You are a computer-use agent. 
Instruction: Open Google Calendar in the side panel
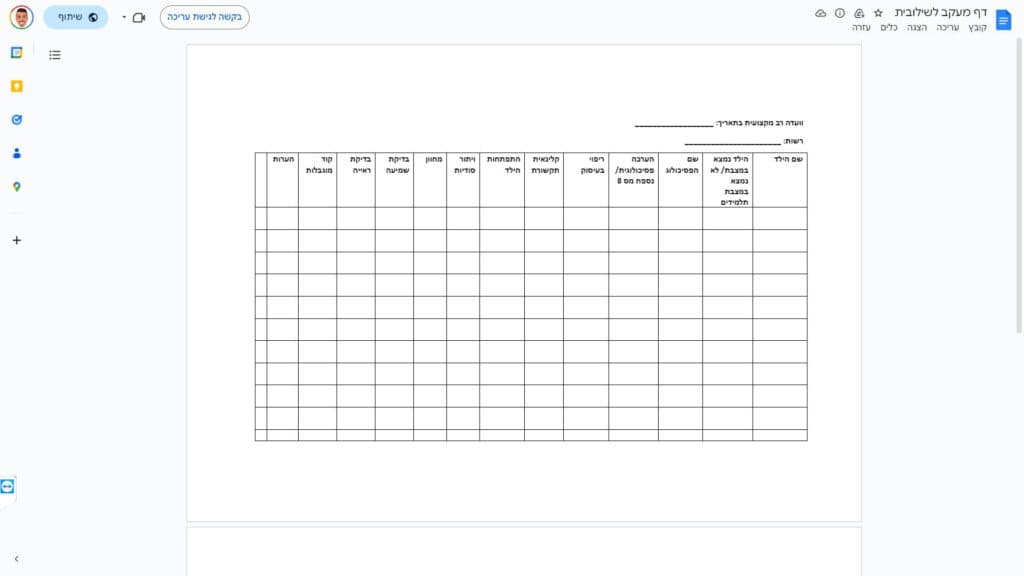[x=16, y=52]
